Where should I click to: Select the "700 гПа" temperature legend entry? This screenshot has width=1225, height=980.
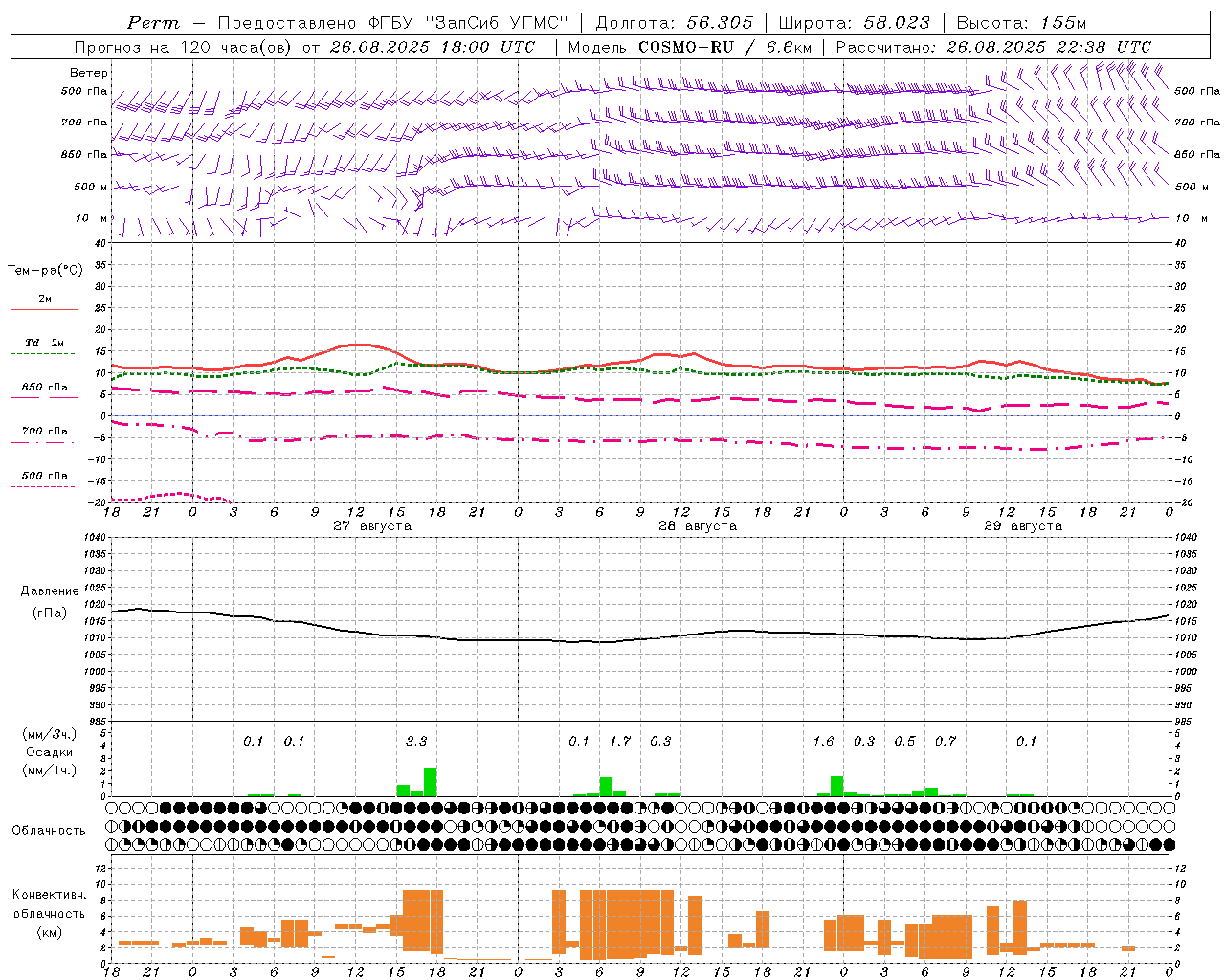(45, 431)
